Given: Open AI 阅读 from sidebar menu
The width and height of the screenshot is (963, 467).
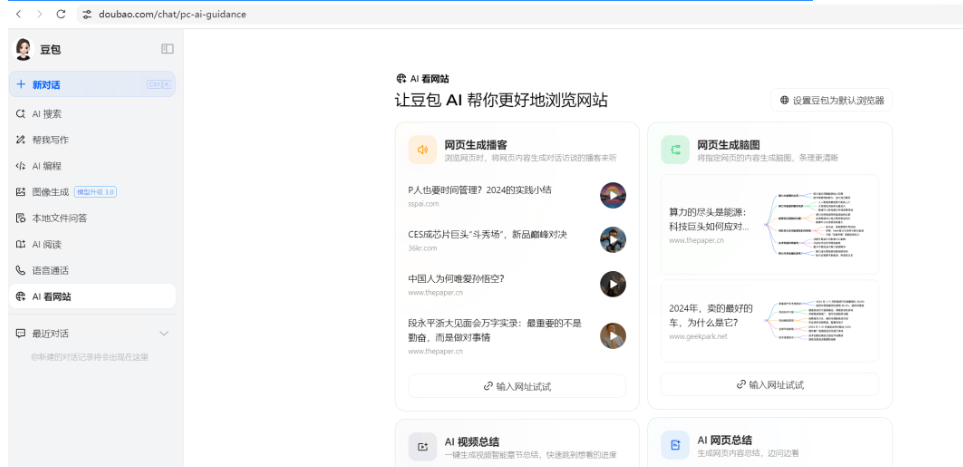Looking at the screenshot, I should (92, 245).
